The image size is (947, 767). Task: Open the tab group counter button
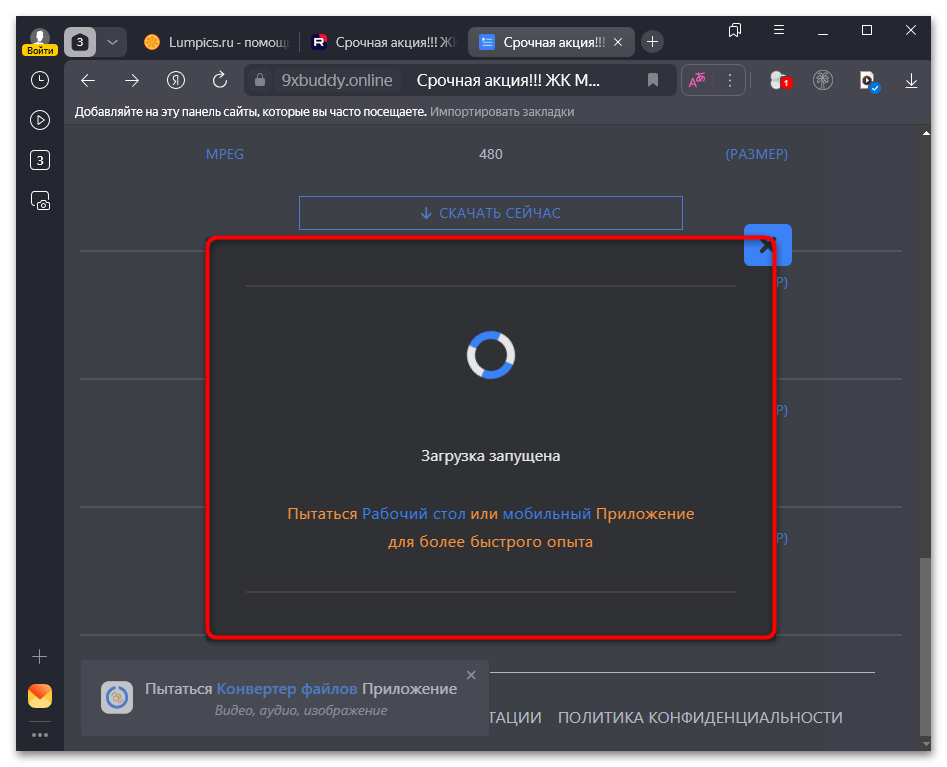(80, 42)
